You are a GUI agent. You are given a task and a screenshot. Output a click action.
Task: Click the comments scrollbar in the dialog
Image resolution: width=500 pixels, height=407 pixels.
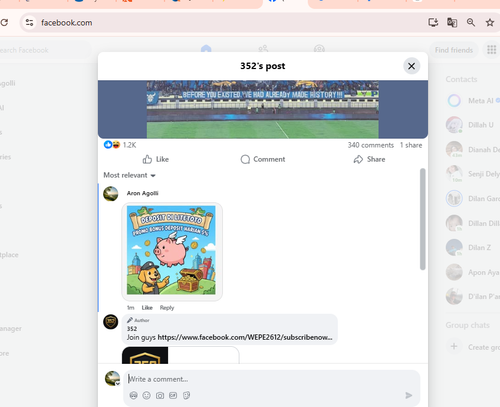423,219
